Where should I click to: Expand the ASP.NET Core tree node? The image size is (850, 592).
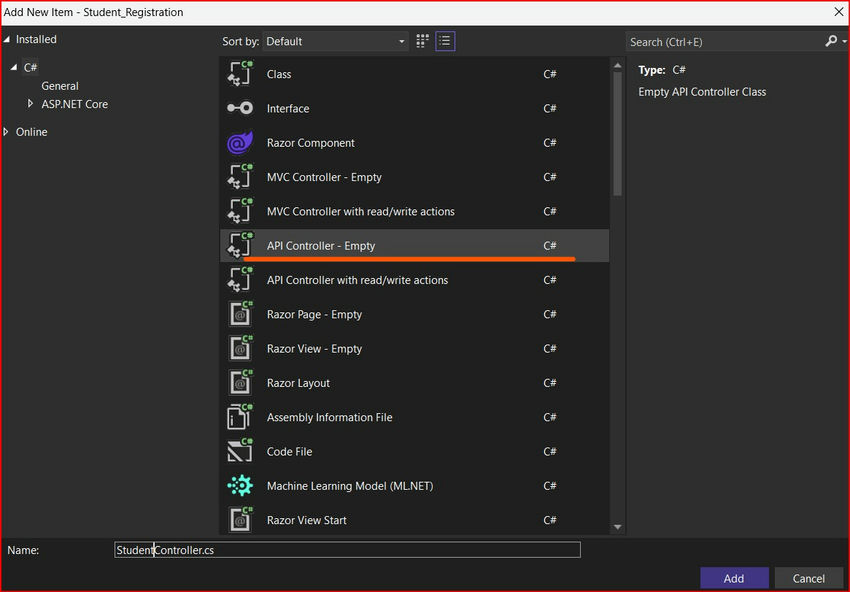(x=31, y=104)
